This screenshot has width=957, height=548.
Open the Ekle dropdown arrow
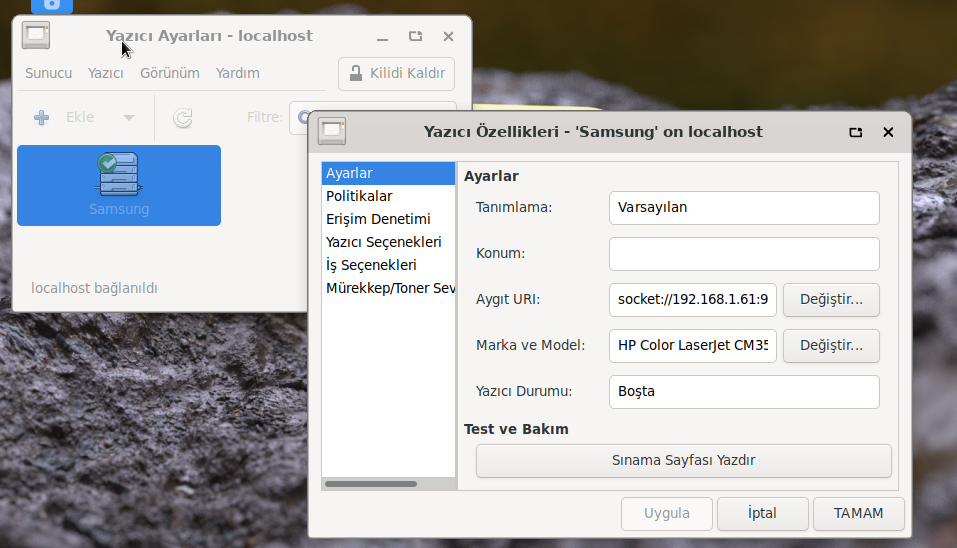pyautogui.click(x=129, y=117)
